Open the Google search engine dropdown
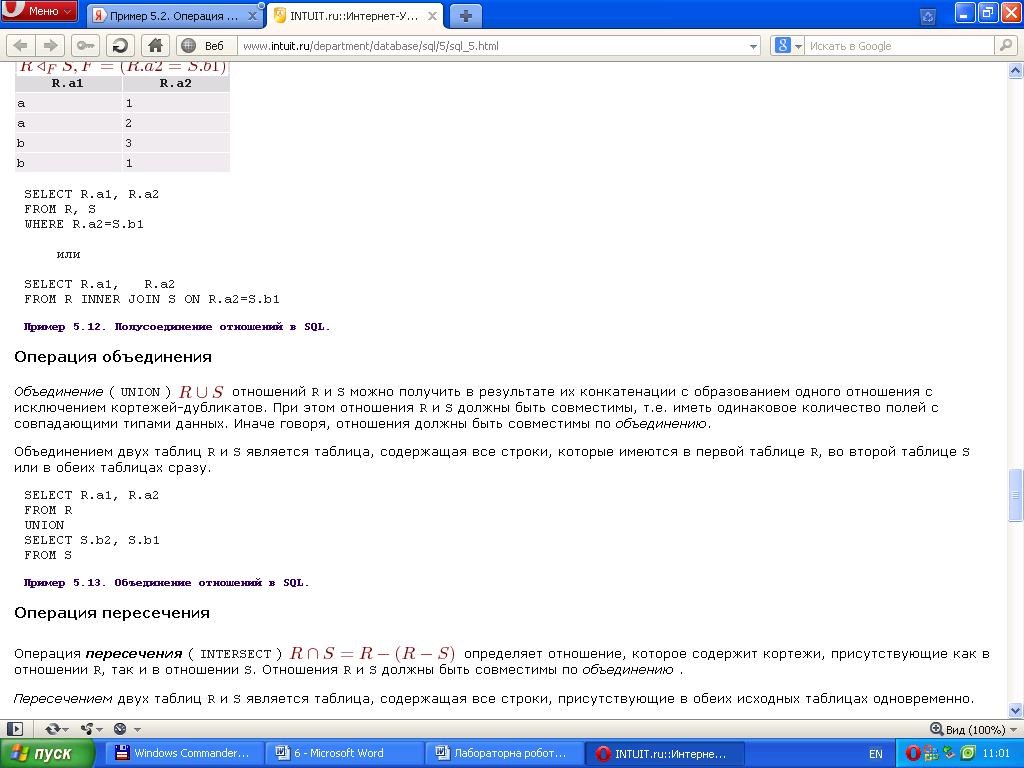This screenshot has height=768, width=1024. (788, 45)
